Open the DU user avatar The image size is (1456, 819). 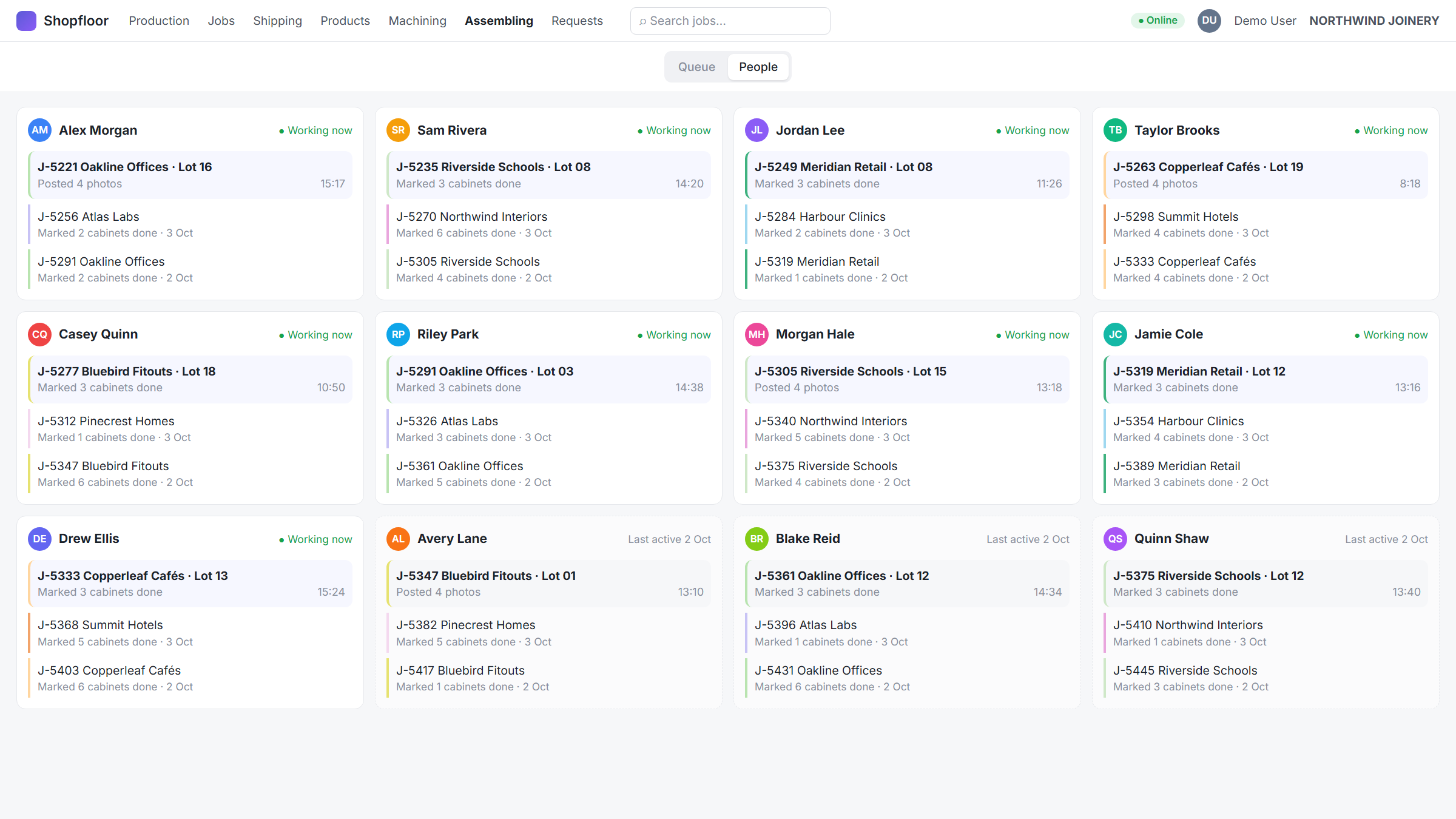1208,21
